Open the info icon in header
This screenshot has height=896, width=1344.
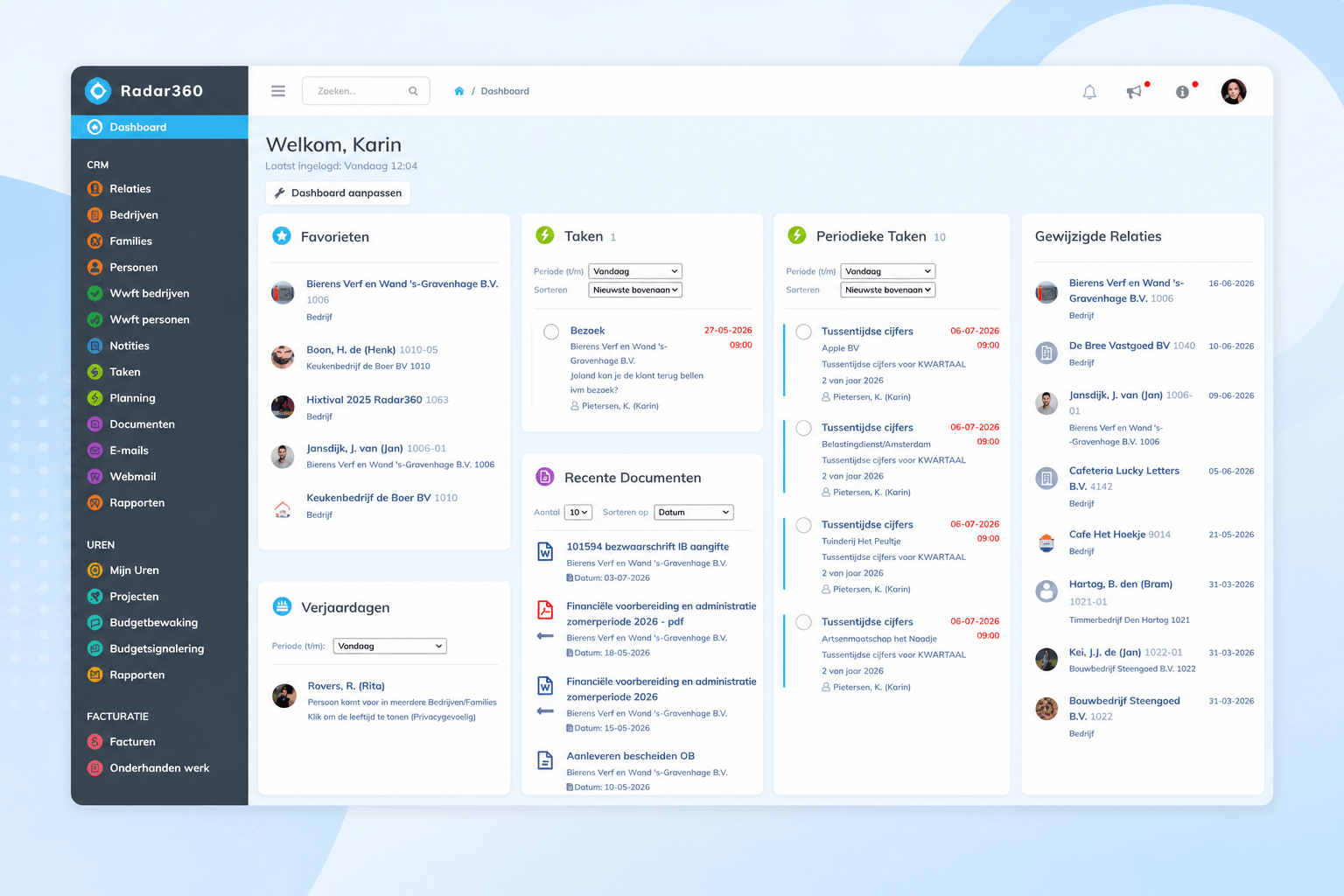point(1182,92)
